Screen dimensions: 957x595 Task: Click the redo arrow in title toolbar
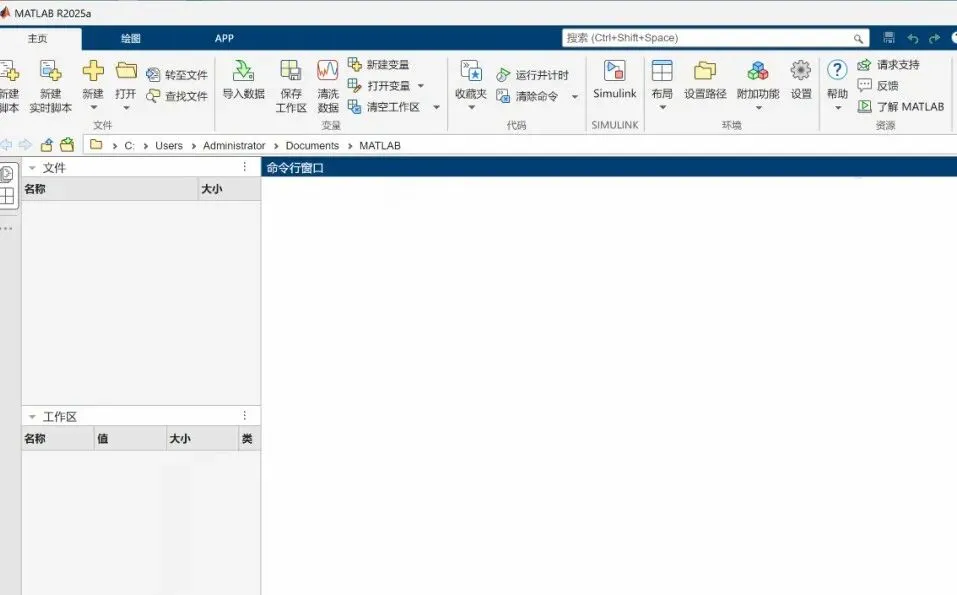point(934,38)
